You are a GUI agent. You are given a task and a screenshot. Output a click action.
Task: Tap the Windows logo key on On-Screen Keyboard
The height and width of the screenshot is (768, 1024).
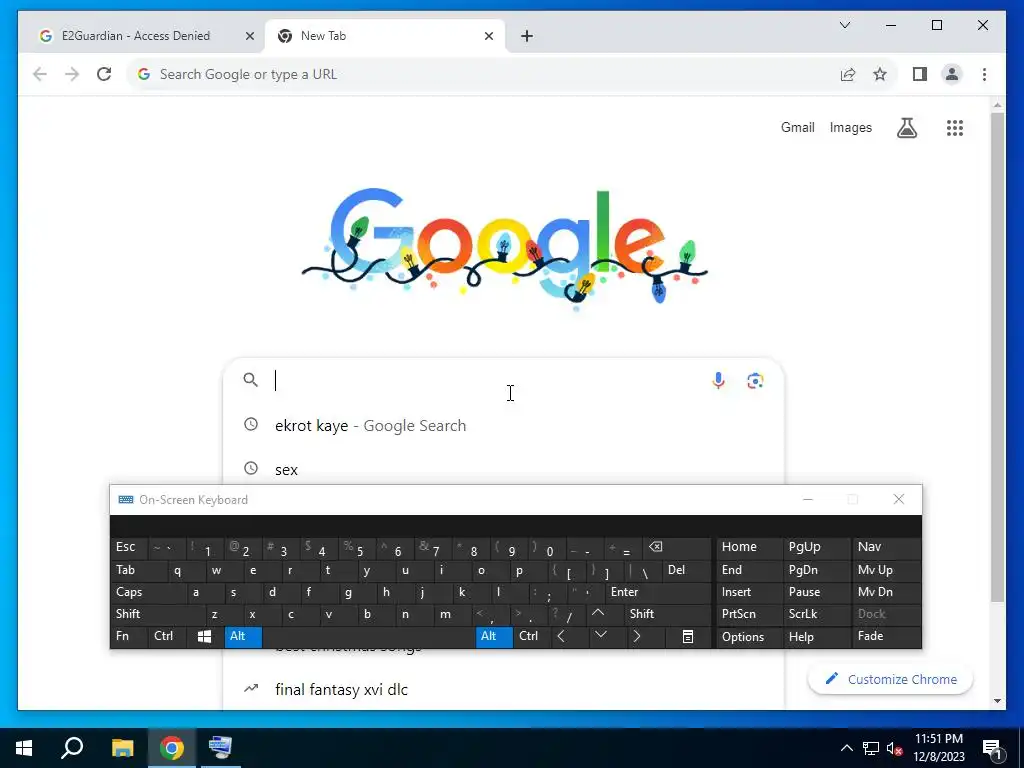tap(204, 636)
